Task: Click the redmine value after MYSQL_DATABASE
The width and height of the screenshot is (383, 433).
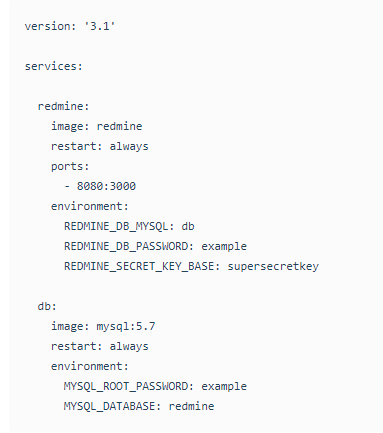Action: [x=191, y=406]
